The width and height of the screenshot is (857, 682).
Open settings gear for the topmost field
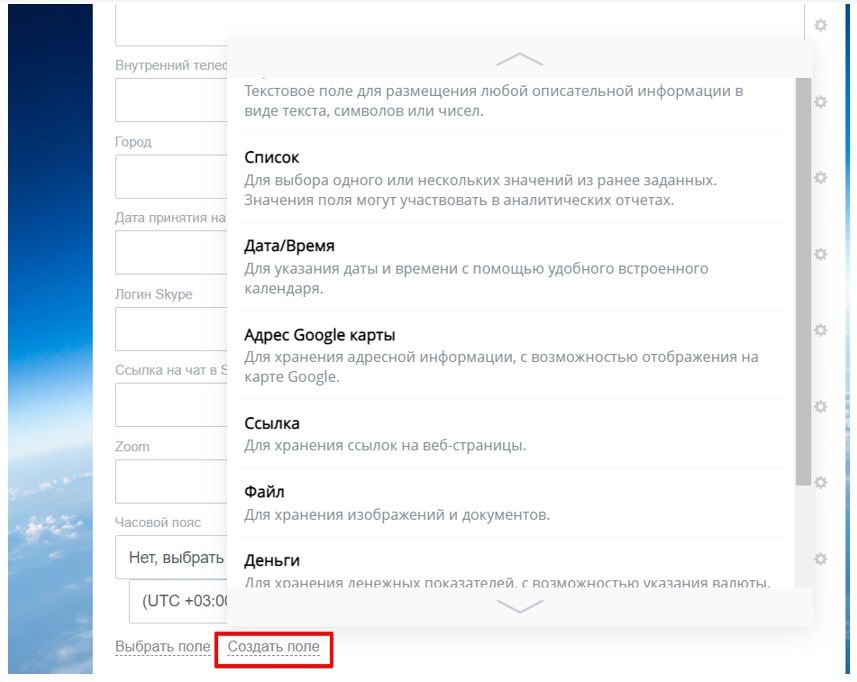coord(820,25)
